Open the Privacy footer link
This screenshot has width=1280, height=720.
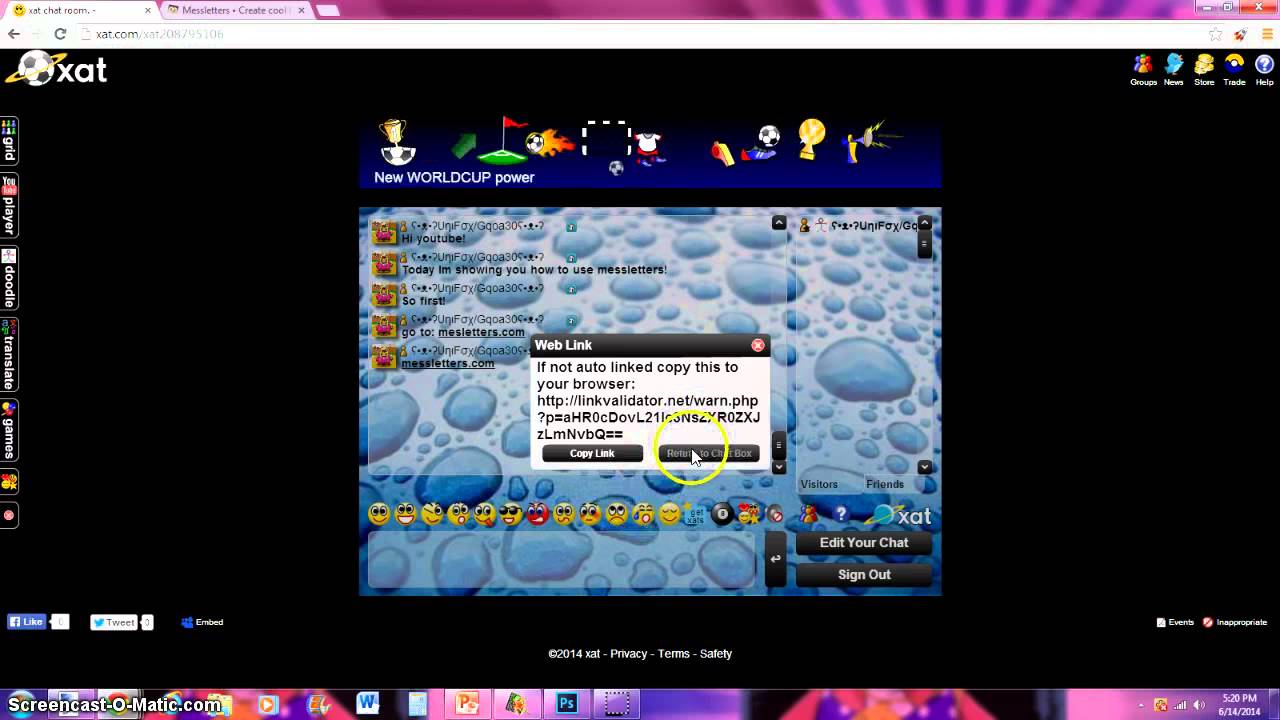629,654
